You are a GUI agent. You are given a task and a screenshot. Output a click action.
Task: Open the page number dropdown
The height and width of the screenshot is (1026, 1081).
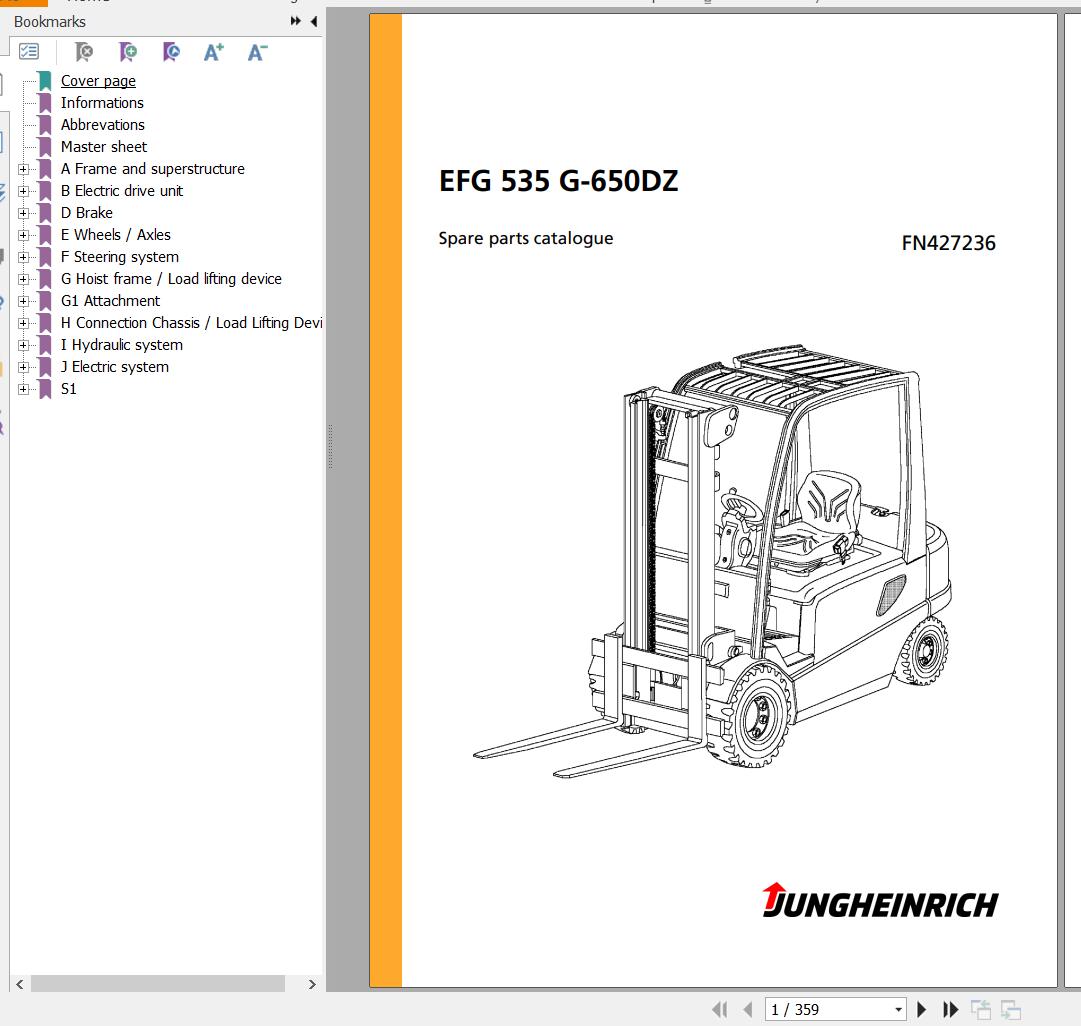(899, 1010)
